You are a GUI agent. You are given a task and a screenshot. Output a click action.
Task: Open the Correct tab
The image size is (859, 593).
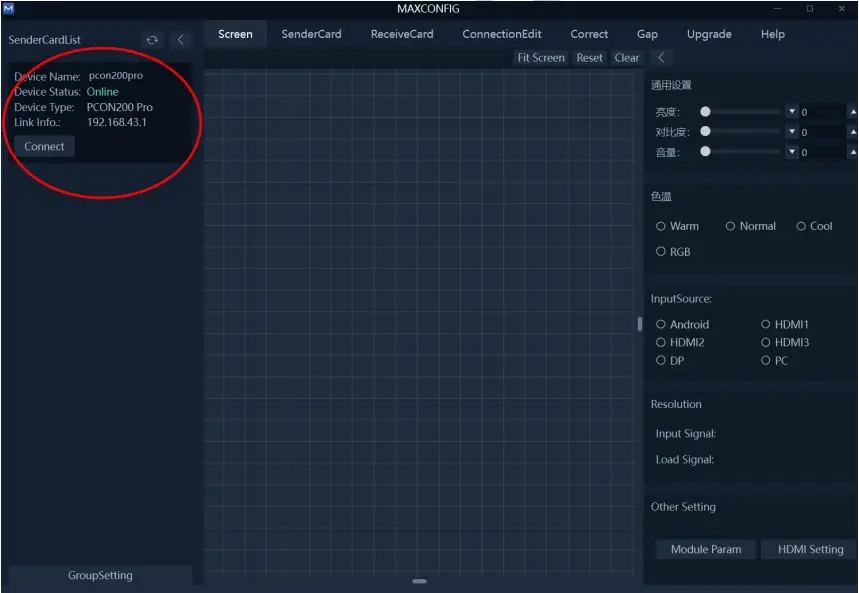(x=589, y=34)
